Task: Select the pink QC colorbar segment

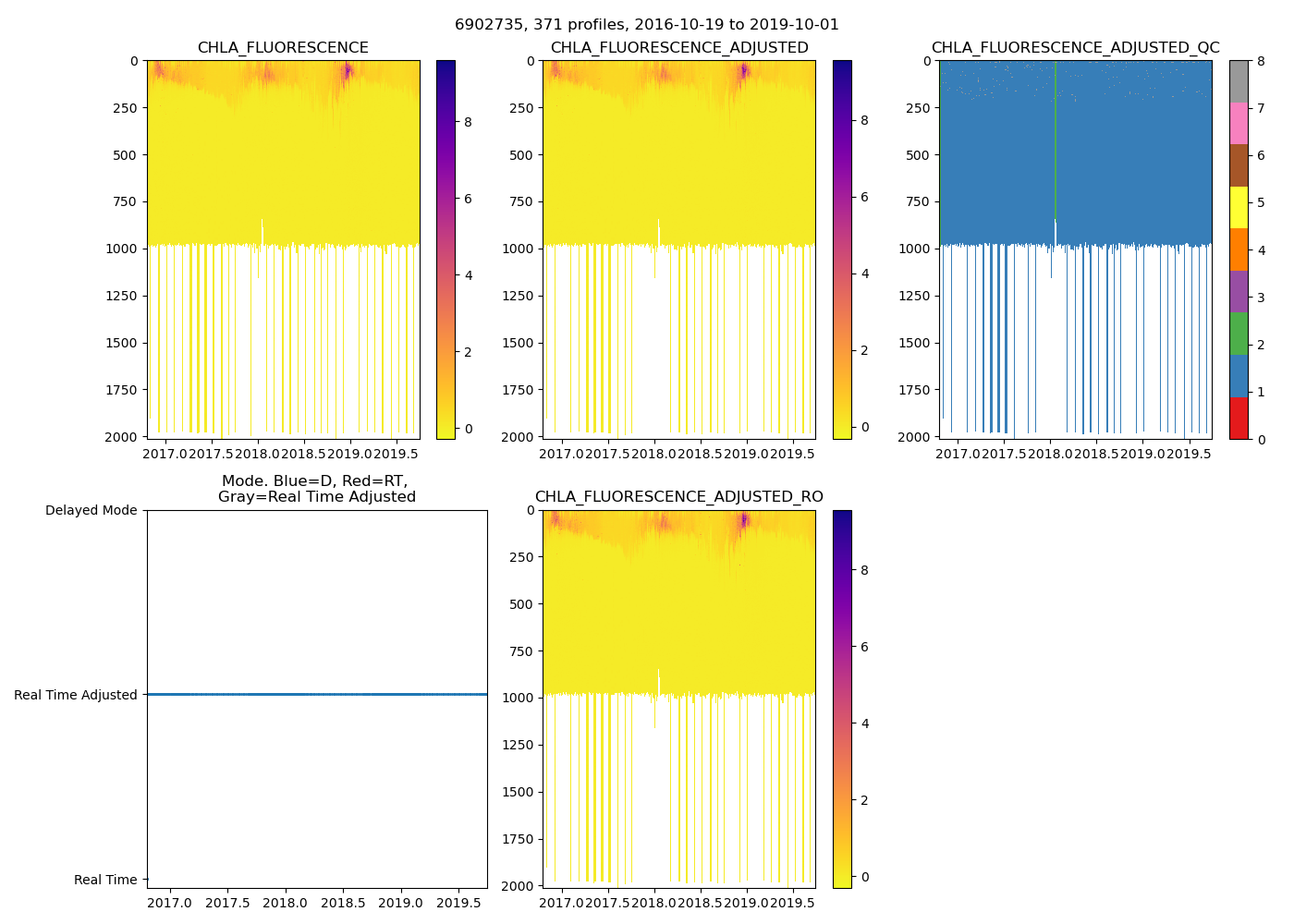Action: (x=1239, y=123)
